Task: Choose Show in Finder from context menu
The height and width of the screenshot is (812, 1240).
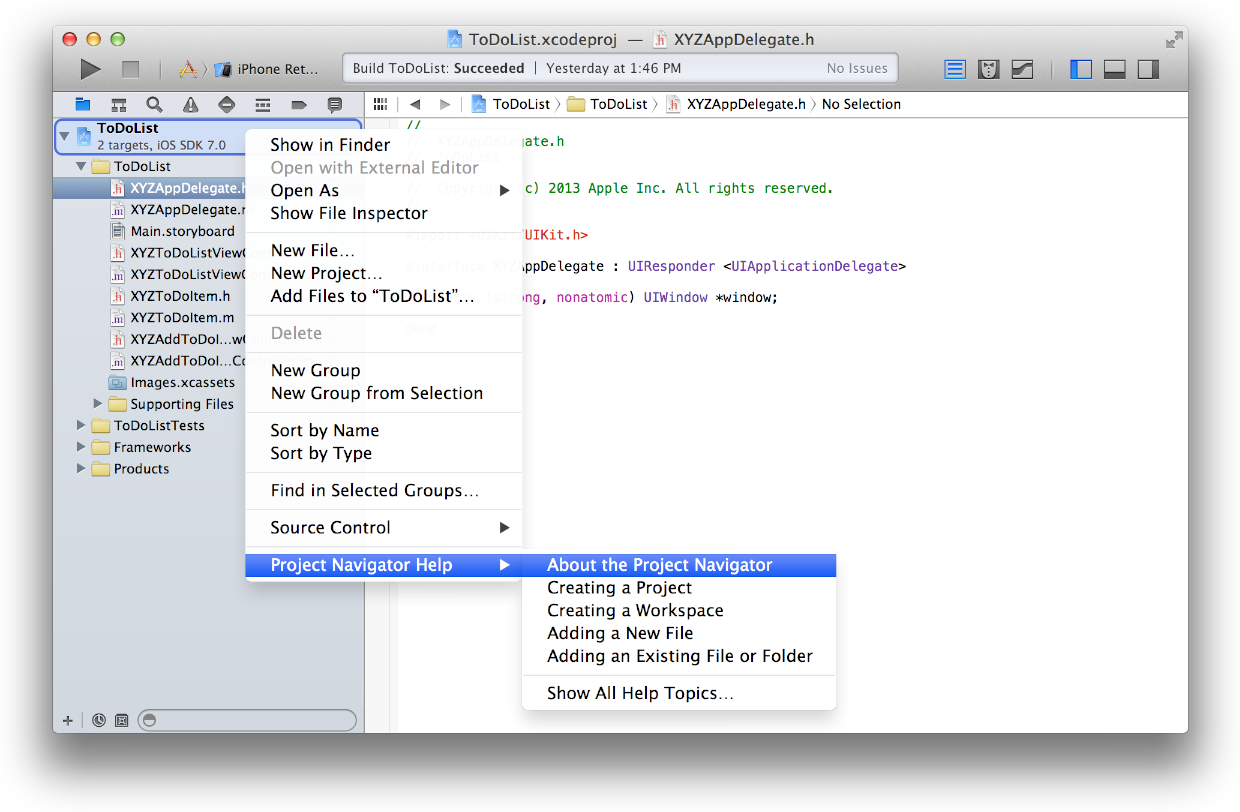Action: coord(384,145)
